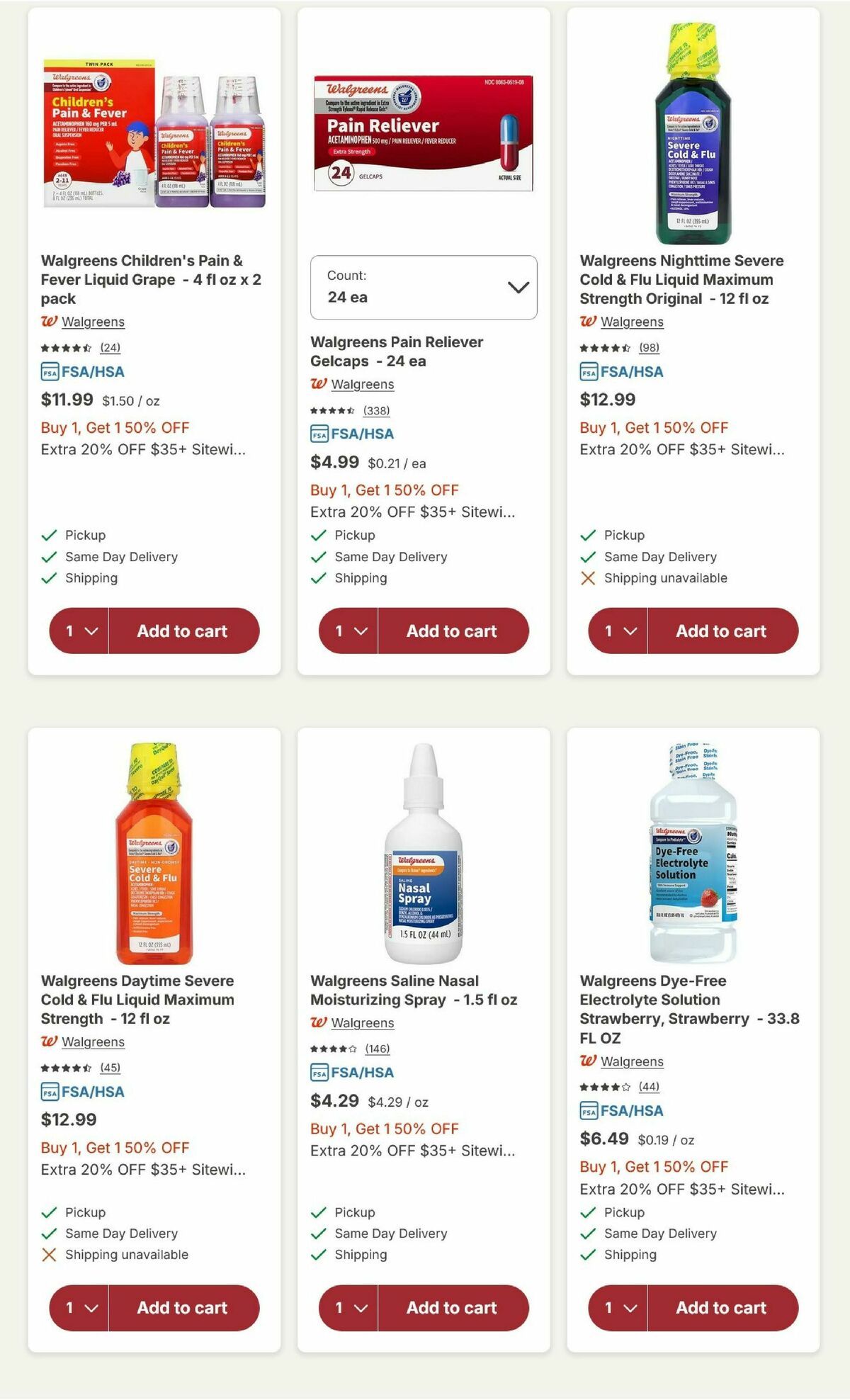
Task: Click the shipping unavailable X icon on Daytime product
Action: (48, 1255)
